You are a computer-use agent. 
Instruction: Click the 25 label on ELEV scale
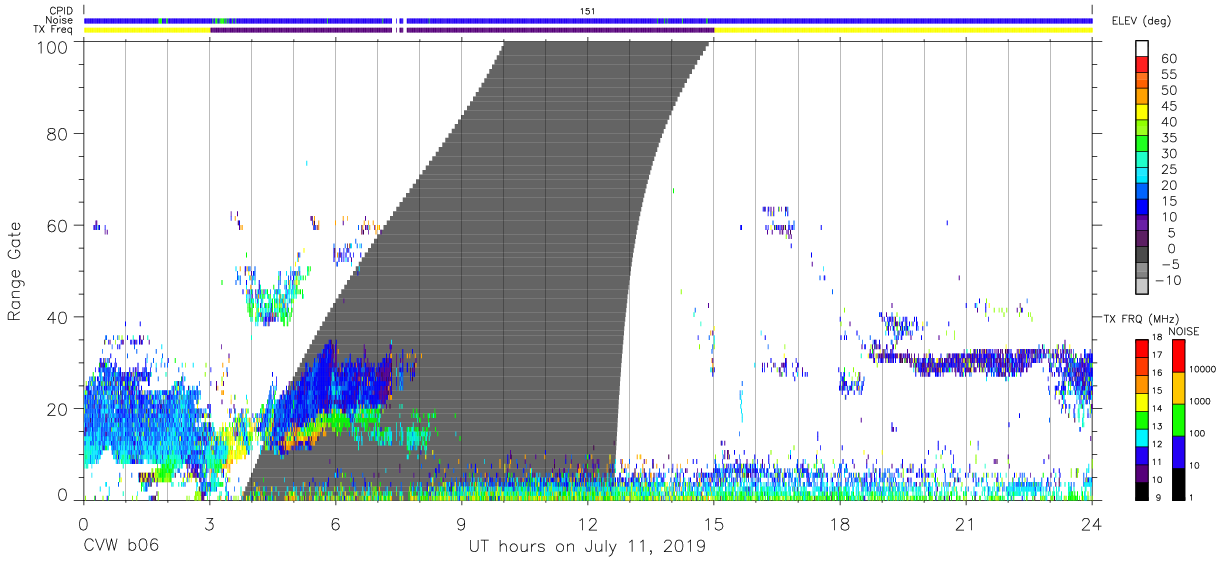coord(1169,170)
